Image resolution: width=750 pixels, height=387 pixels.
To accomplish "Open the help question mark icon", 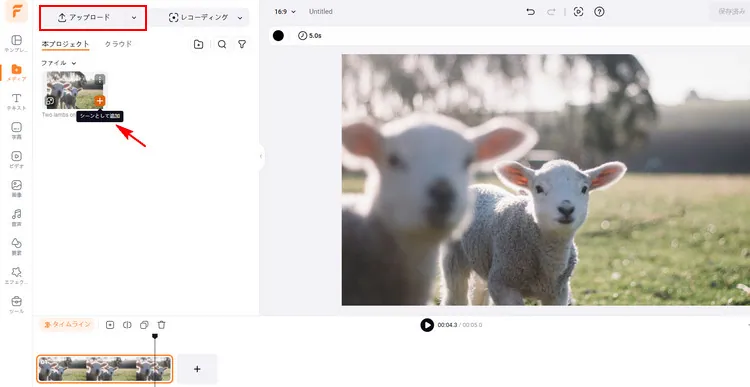I will point(599,12).
